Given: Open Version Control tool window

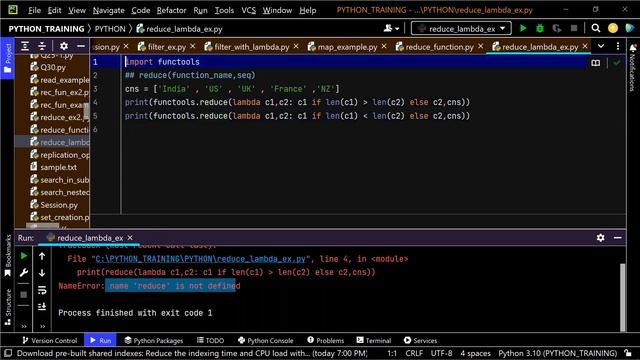Looking at the screenshot, I should (50, 340).
